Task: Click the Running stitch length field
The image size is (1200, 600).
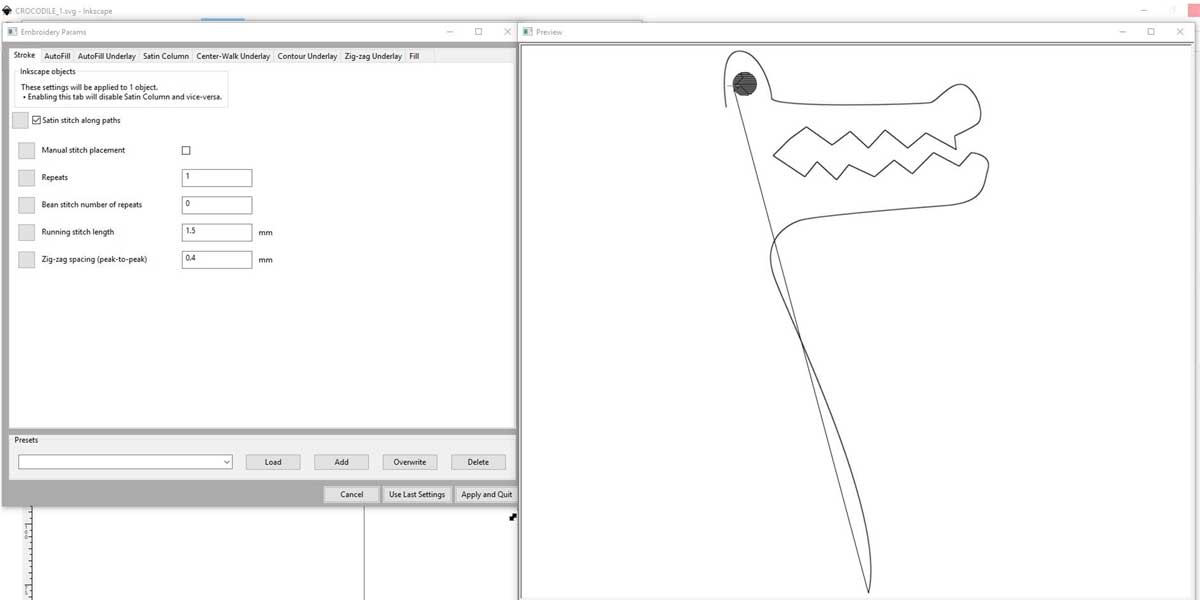Action: pos(217,232)
